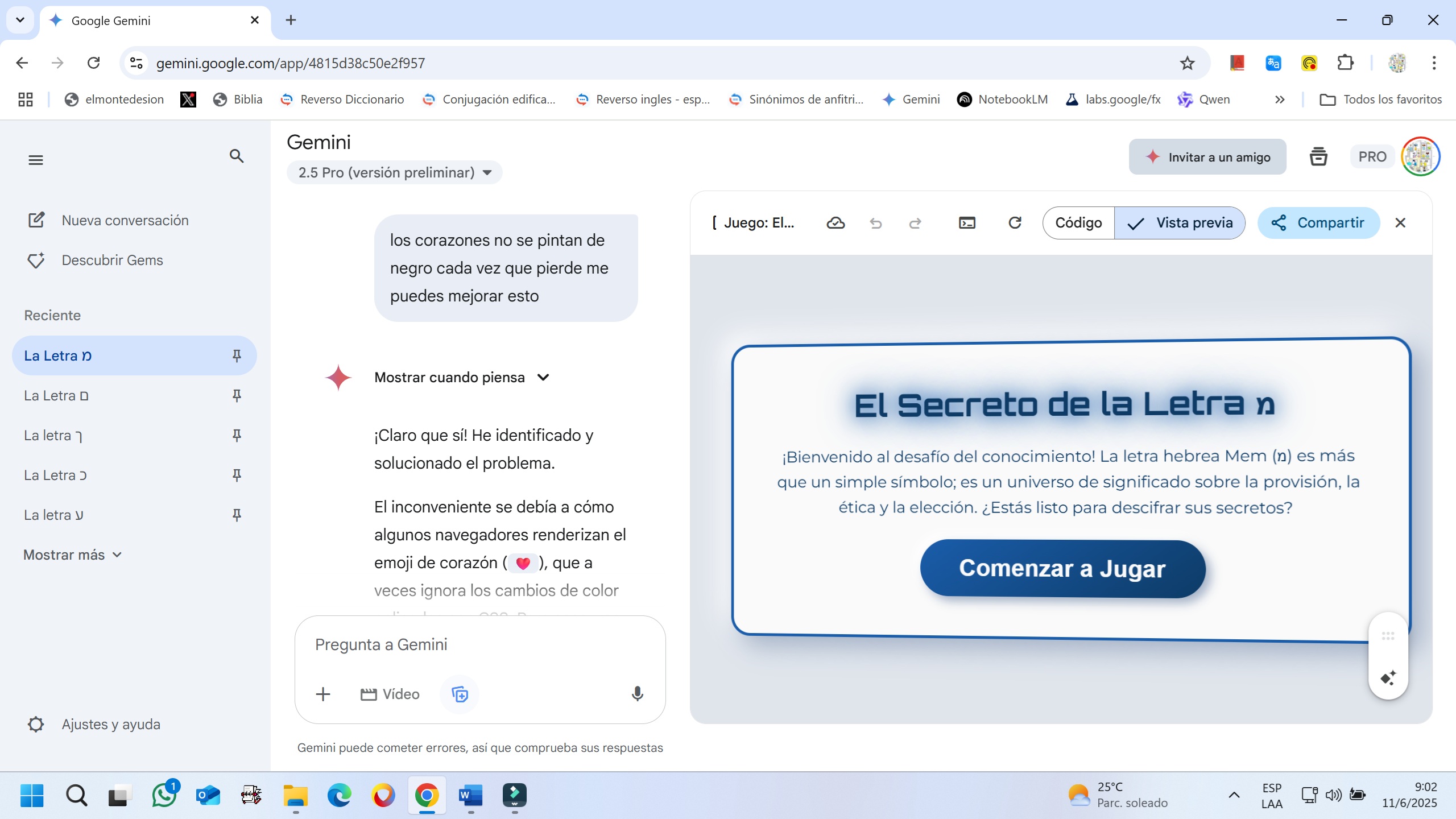Unpin the La Letra ם conversation

(x=237, y=396)
